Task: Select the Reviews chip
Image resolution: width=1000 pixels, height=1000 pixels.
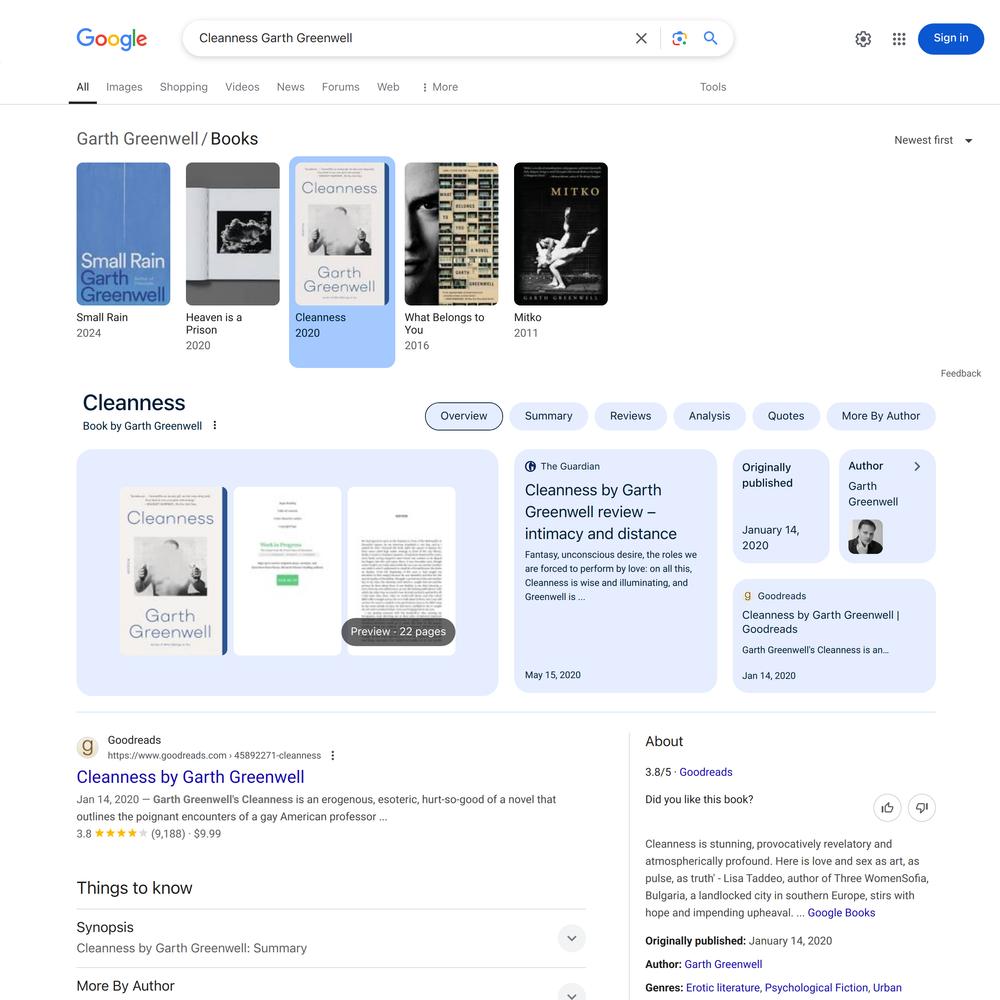Action: [x=630, y=416]
